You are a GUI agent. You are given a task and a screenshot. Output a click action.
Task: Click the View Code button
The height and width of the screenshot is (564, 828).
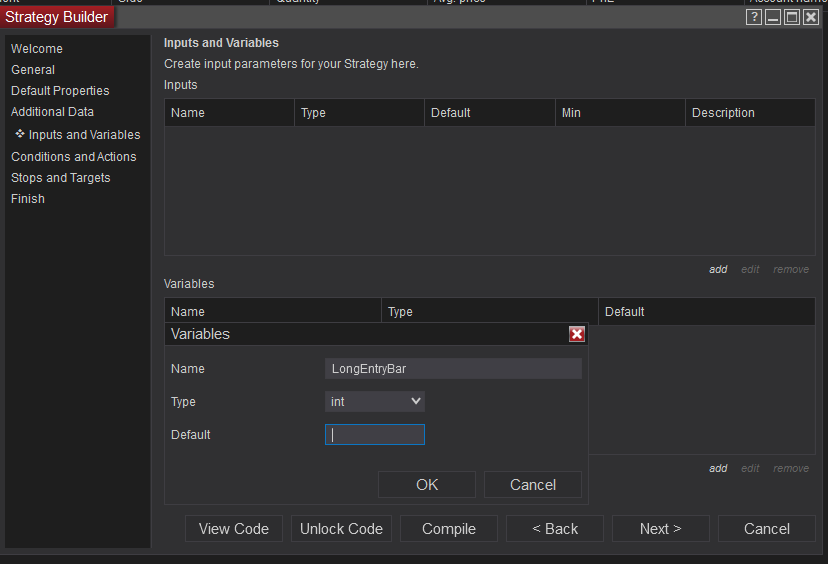pos(234,529)
